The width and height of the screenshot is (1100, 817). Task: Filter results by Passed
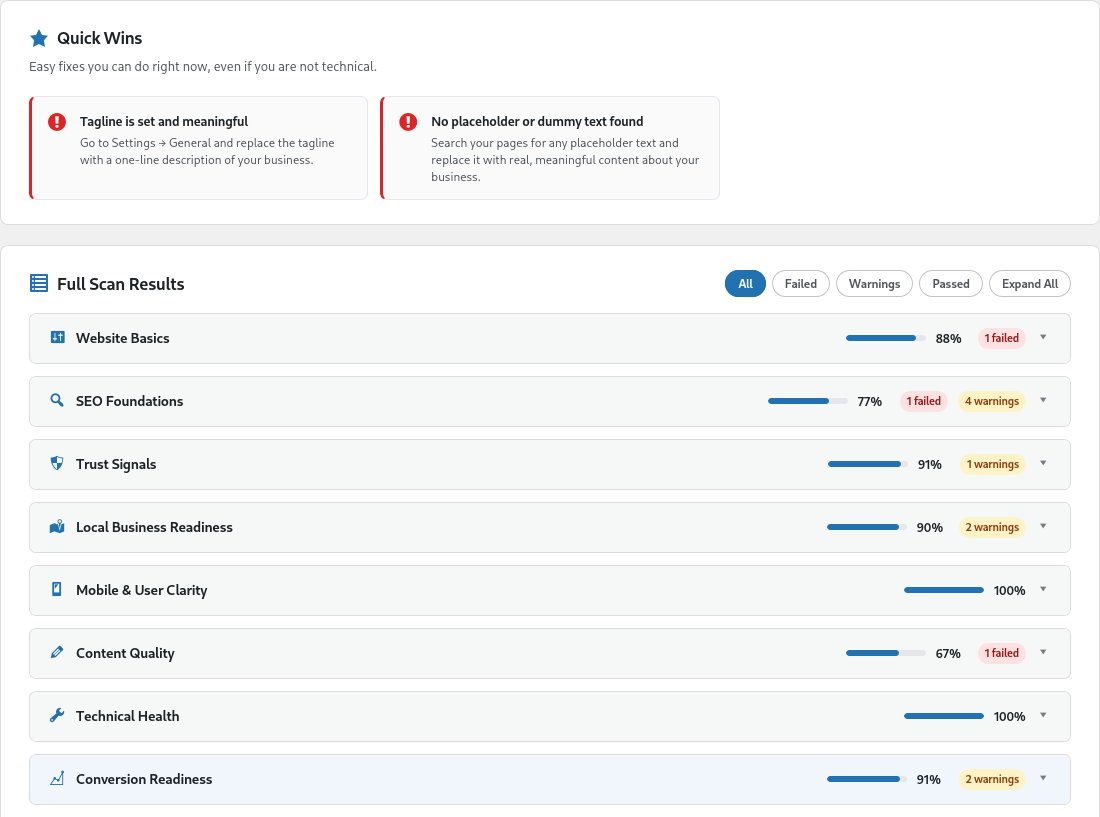pyautogui.click(x=951, y=283)
